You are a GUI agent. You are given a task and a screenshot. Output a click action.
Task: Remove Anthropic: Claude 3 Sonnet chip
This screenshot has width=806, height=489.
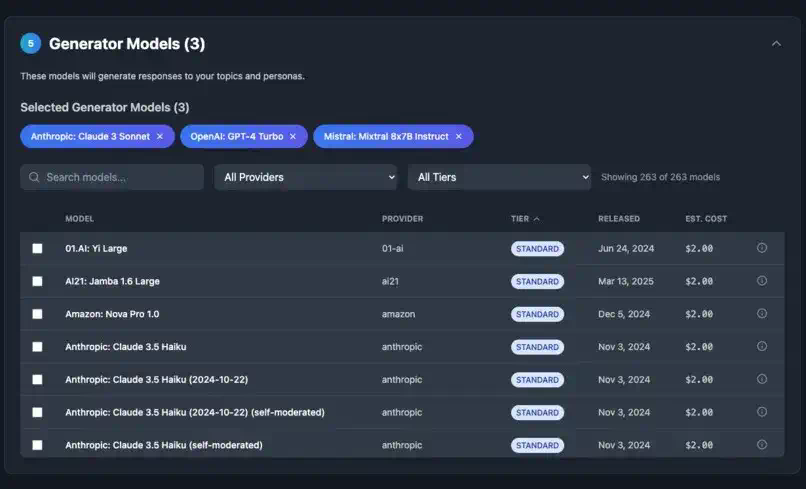point(160,137)
